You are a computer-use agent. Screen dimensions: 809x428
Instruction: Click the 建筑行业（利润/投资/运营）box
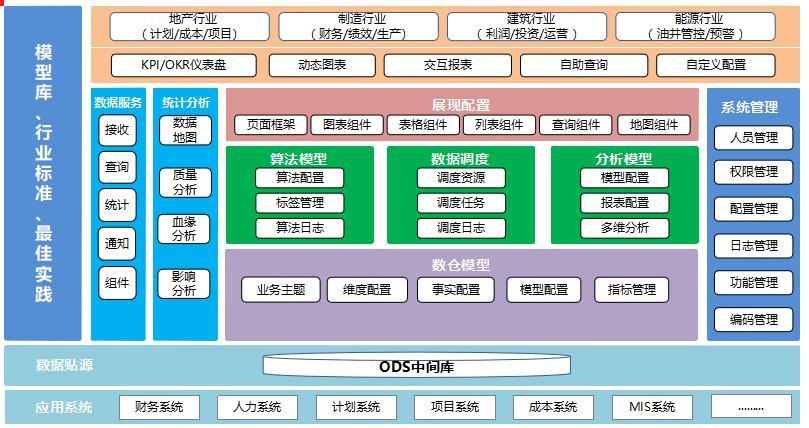(527, 26)
